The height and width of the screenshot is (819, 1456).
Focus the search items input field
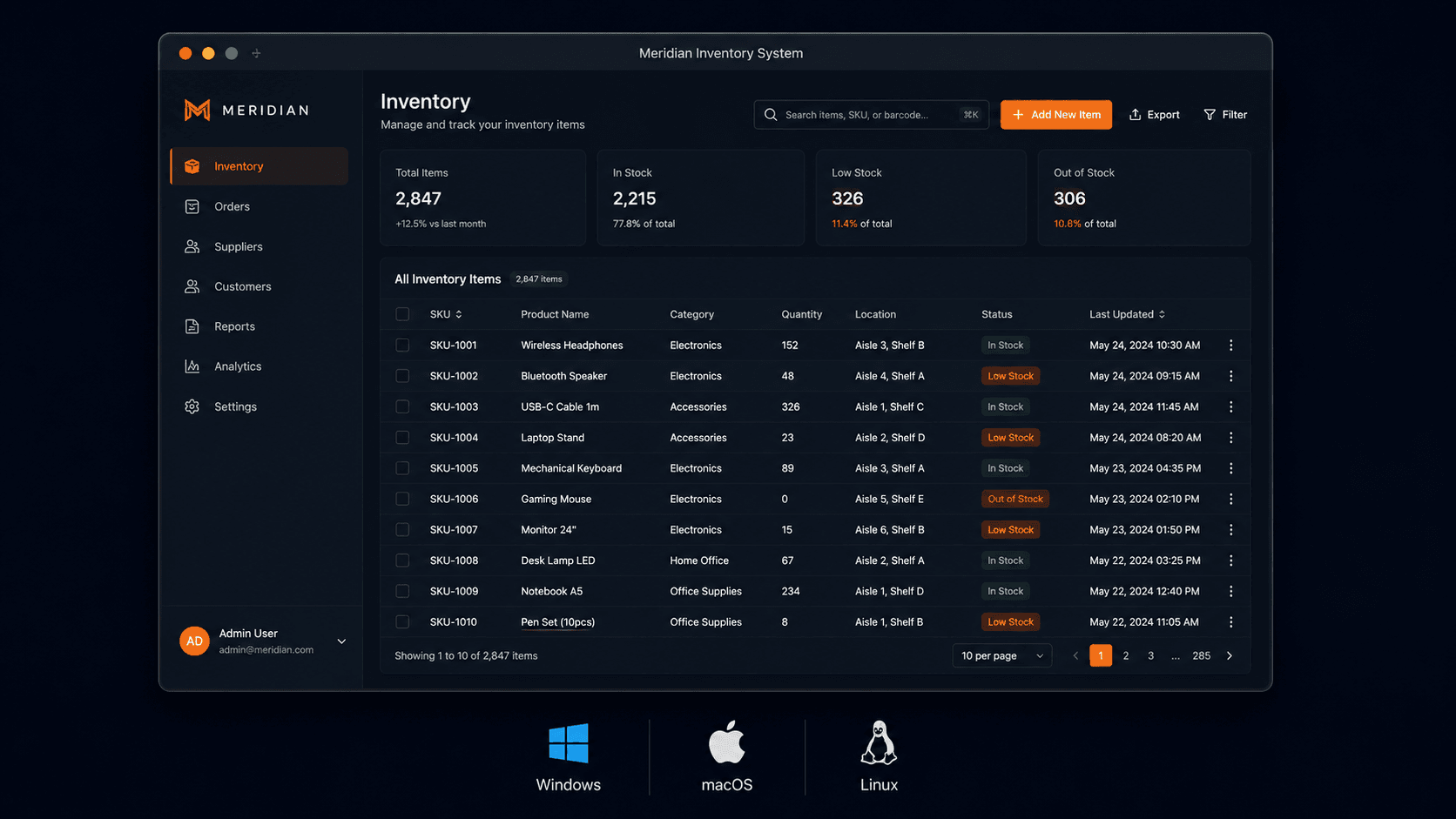871,115
